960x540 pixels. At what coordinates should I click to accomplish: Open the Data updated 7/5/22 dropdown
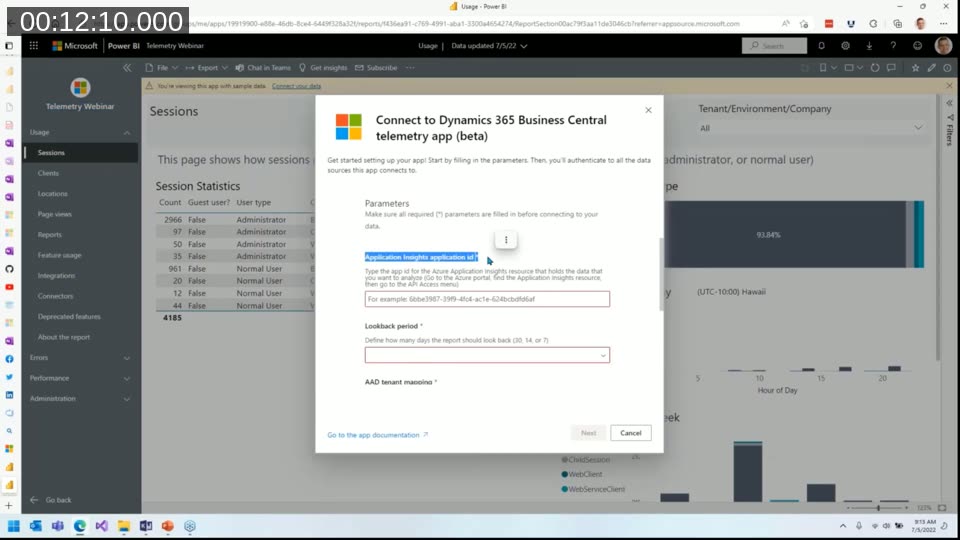pos(489,46)
